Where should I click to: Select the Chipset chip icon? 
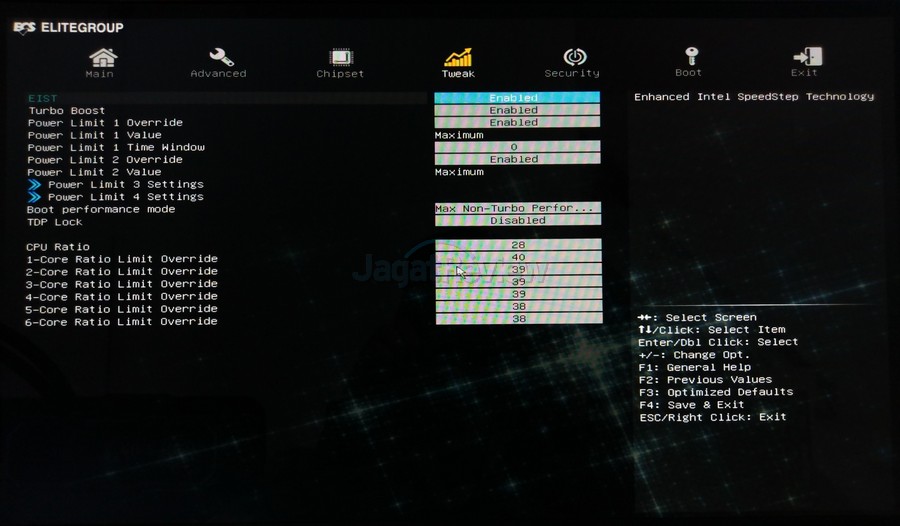340,56
